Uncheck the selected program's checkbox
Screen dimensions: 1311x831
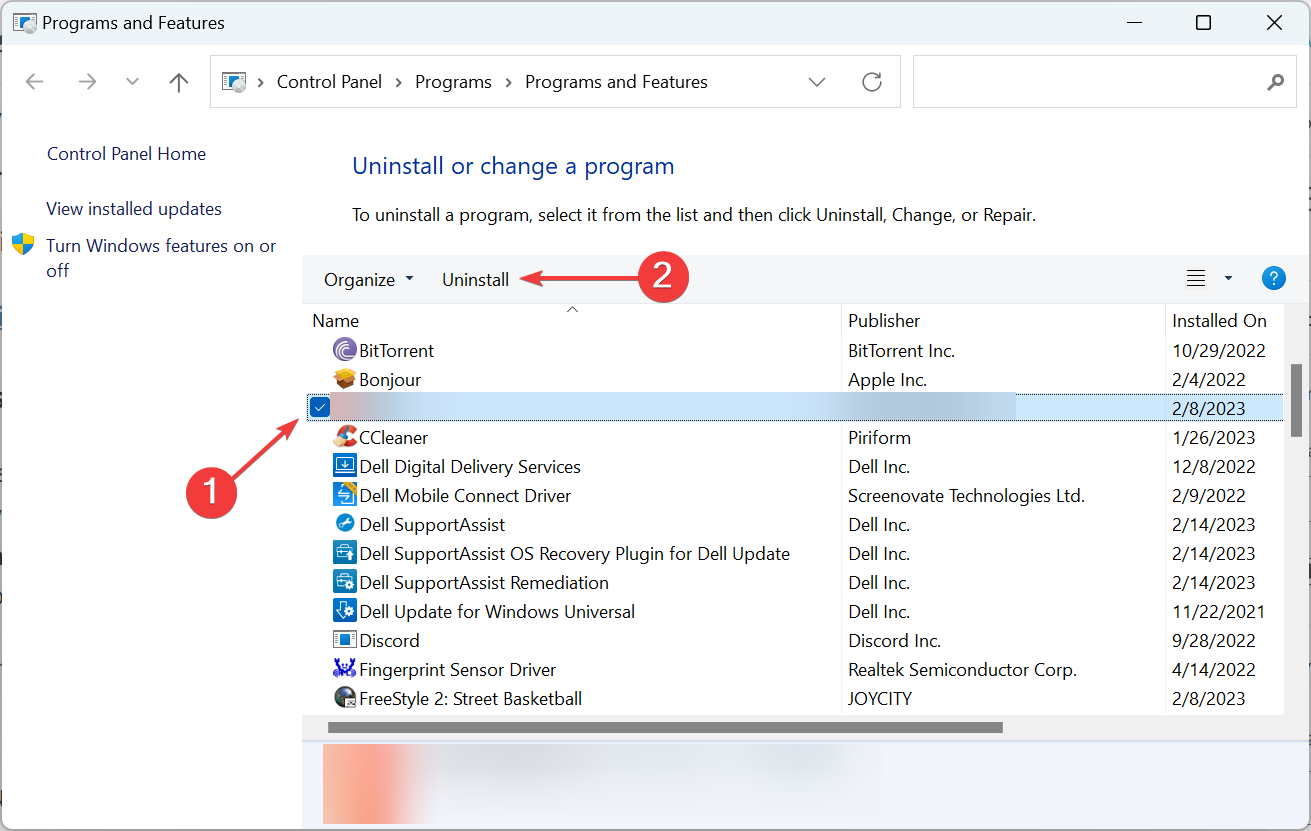[320, 406]
